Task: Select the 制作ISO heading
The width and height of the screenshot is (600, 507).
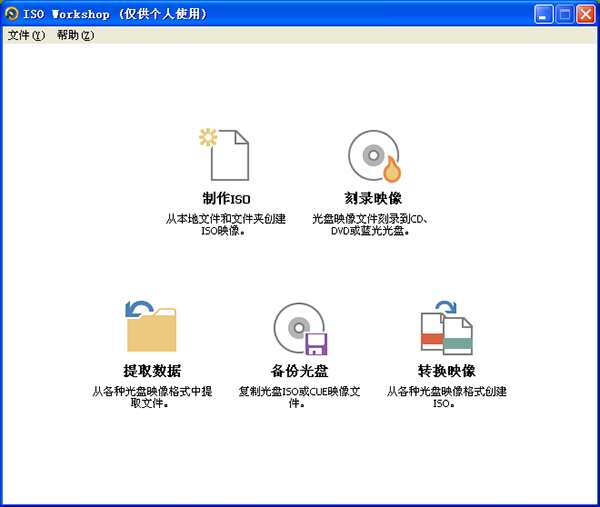Action: (226, 199)
